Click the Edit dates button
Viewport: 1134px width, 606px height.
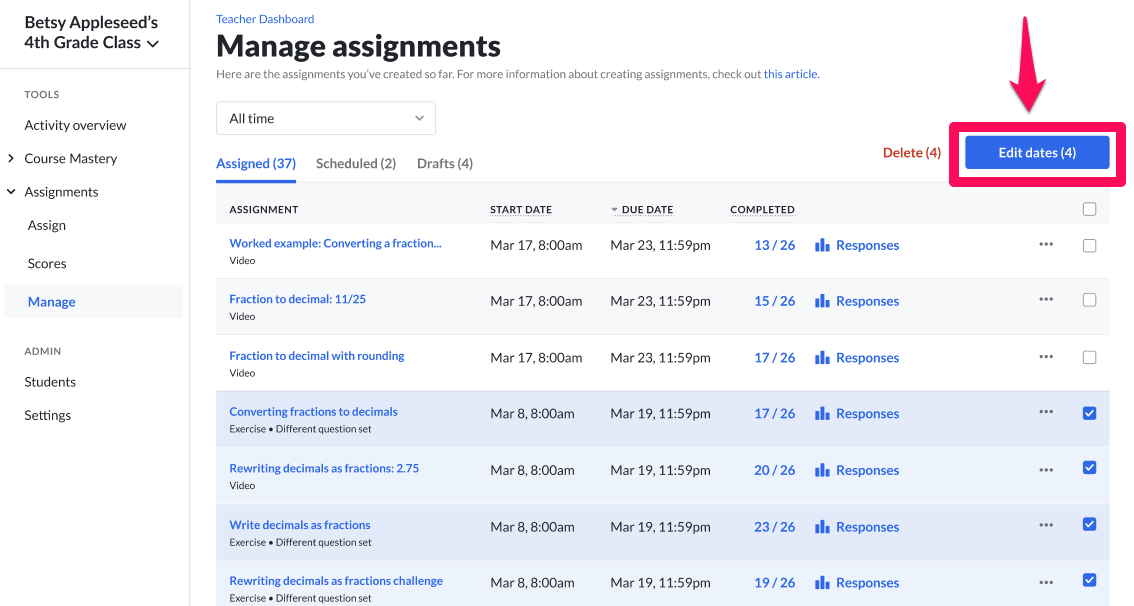pyautogui.click(x=1037, y=152)
